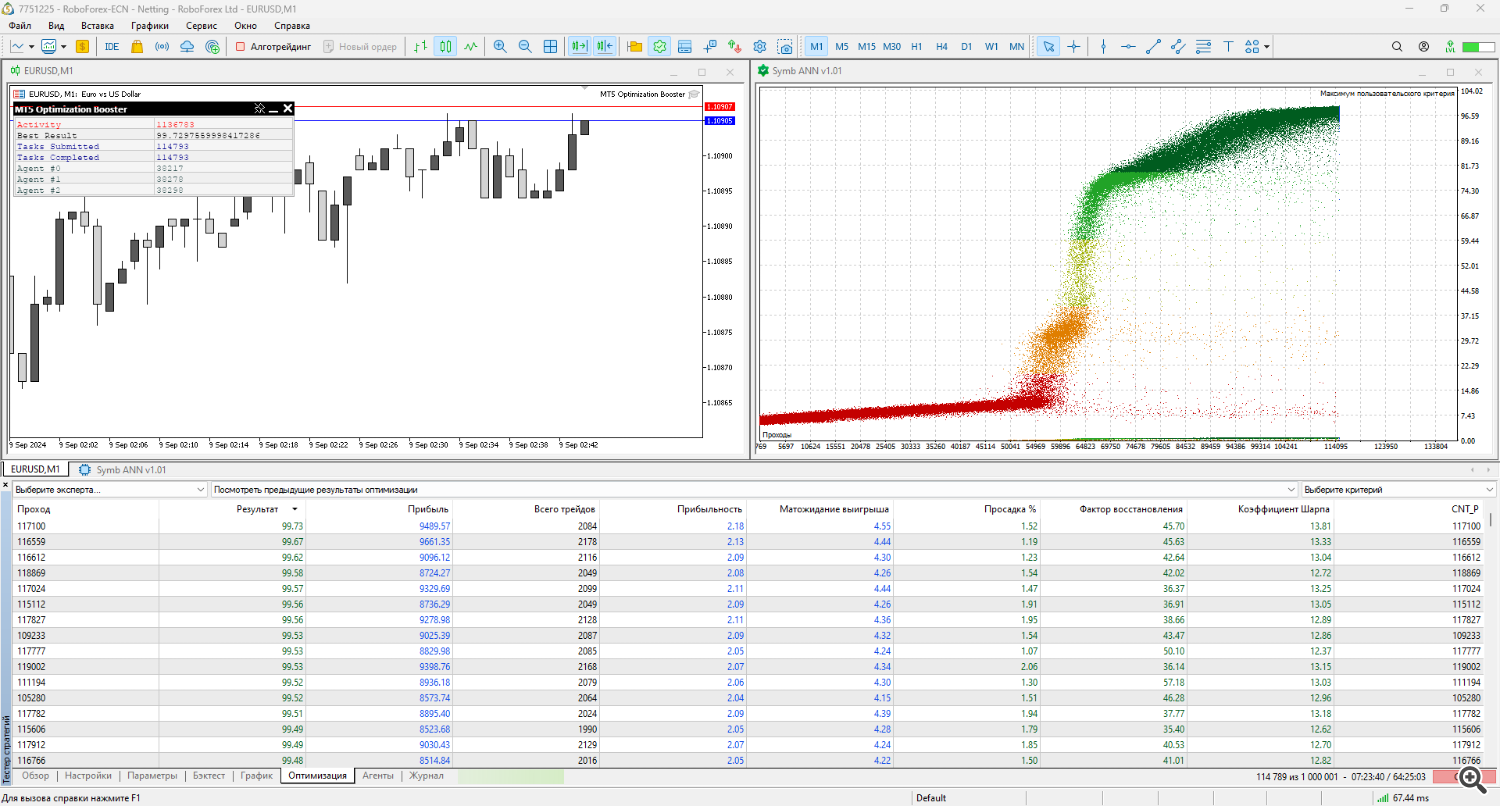Image resolution: width=1500 pixels, height=806 pixels.
Task: Switch chart to candlestick display mode
Action: pyautogui.click(x=445, y=46)
